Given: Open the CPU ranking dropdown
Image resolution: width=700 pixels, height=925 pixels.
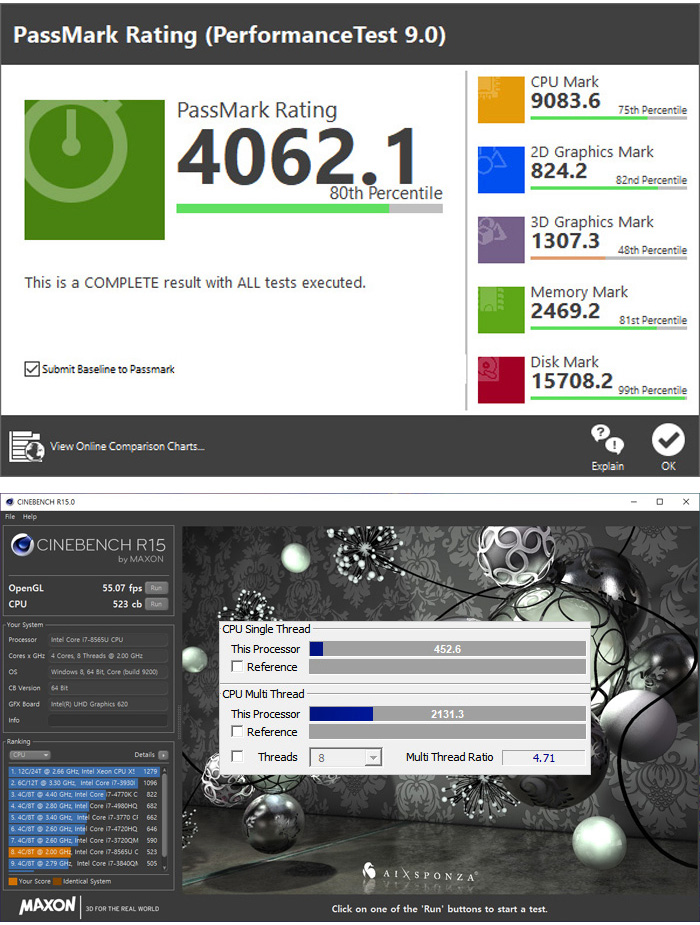Looking at the screenshot, I should [x=29, y=755].
